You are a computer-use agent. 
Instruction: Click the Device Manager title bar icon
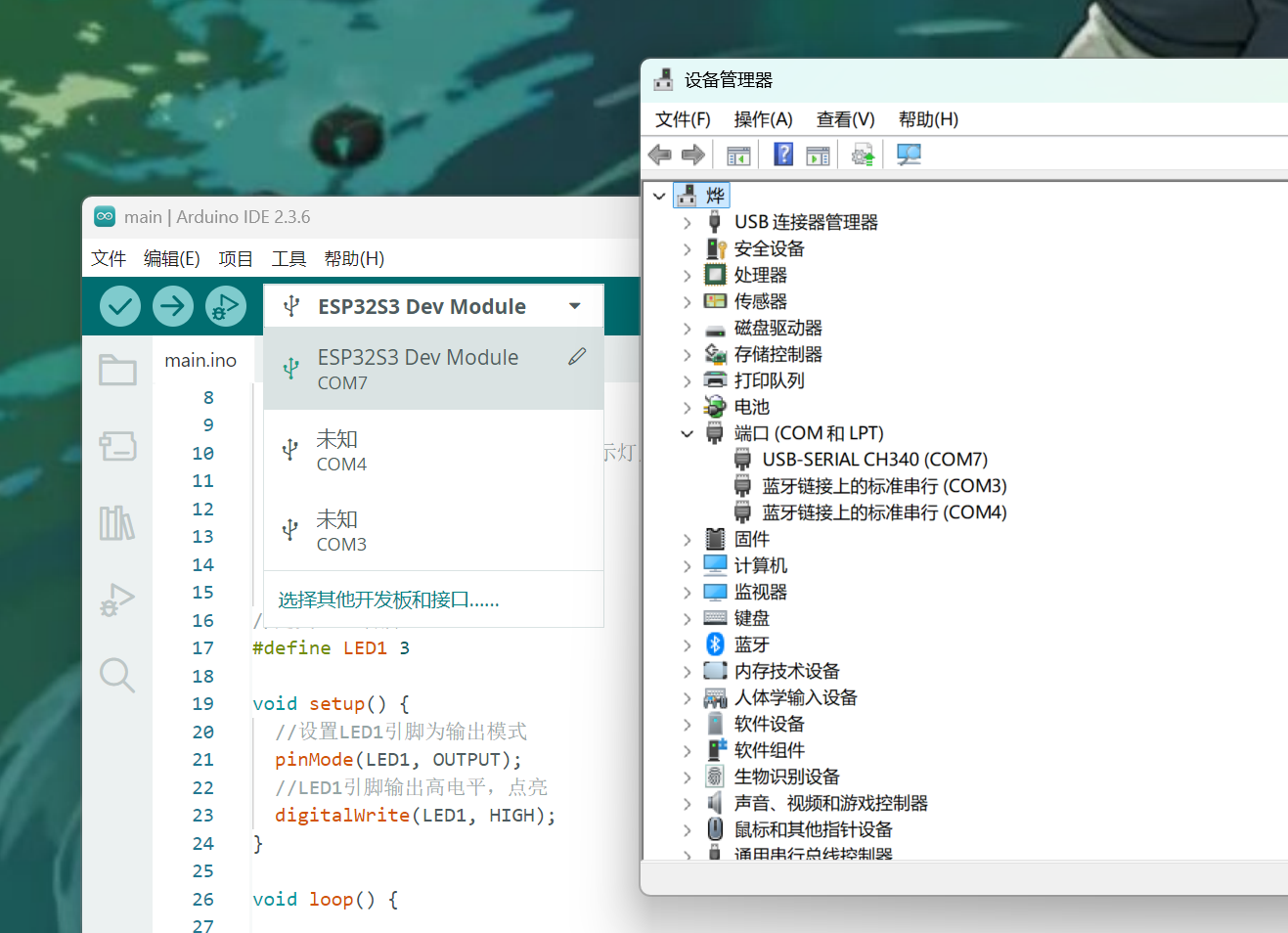(x=664, y=79)
